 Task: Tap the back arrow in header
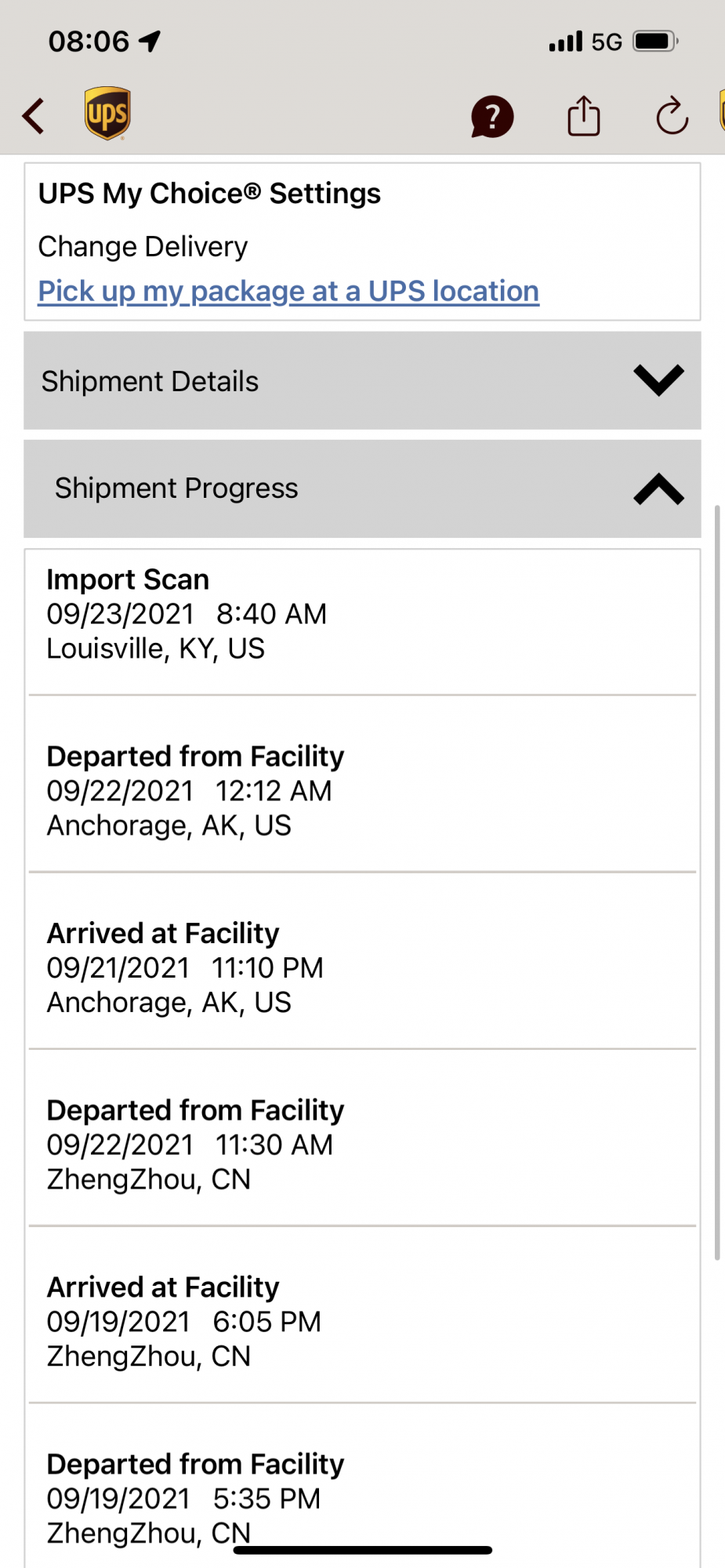pos(33,117)
